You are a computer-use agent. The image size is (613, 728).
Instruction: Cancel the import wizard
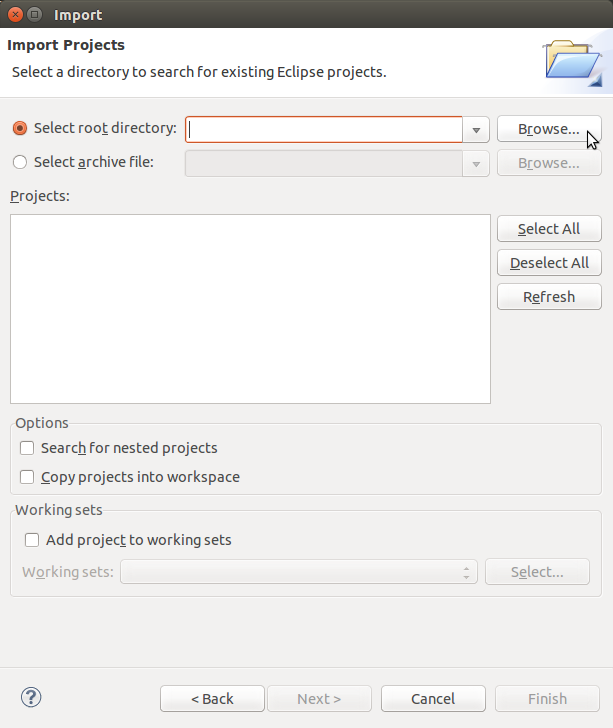pos(433,698)
